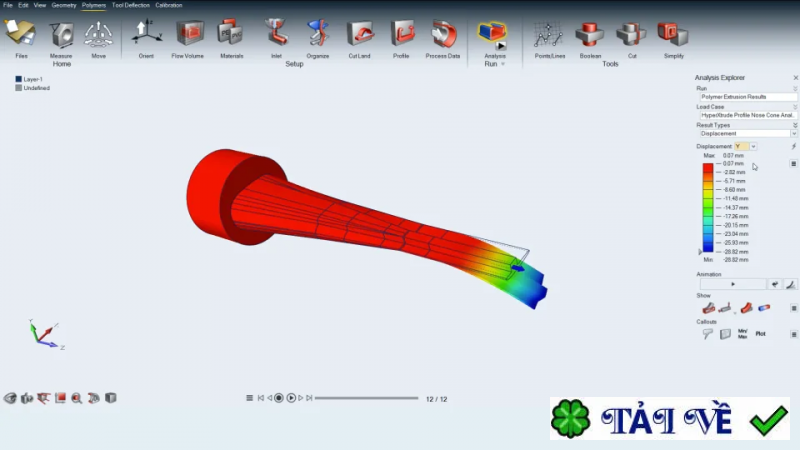Toggle Undefined layer color box
The height and width of the screenshot is (450, 800).
coord(18,88)
